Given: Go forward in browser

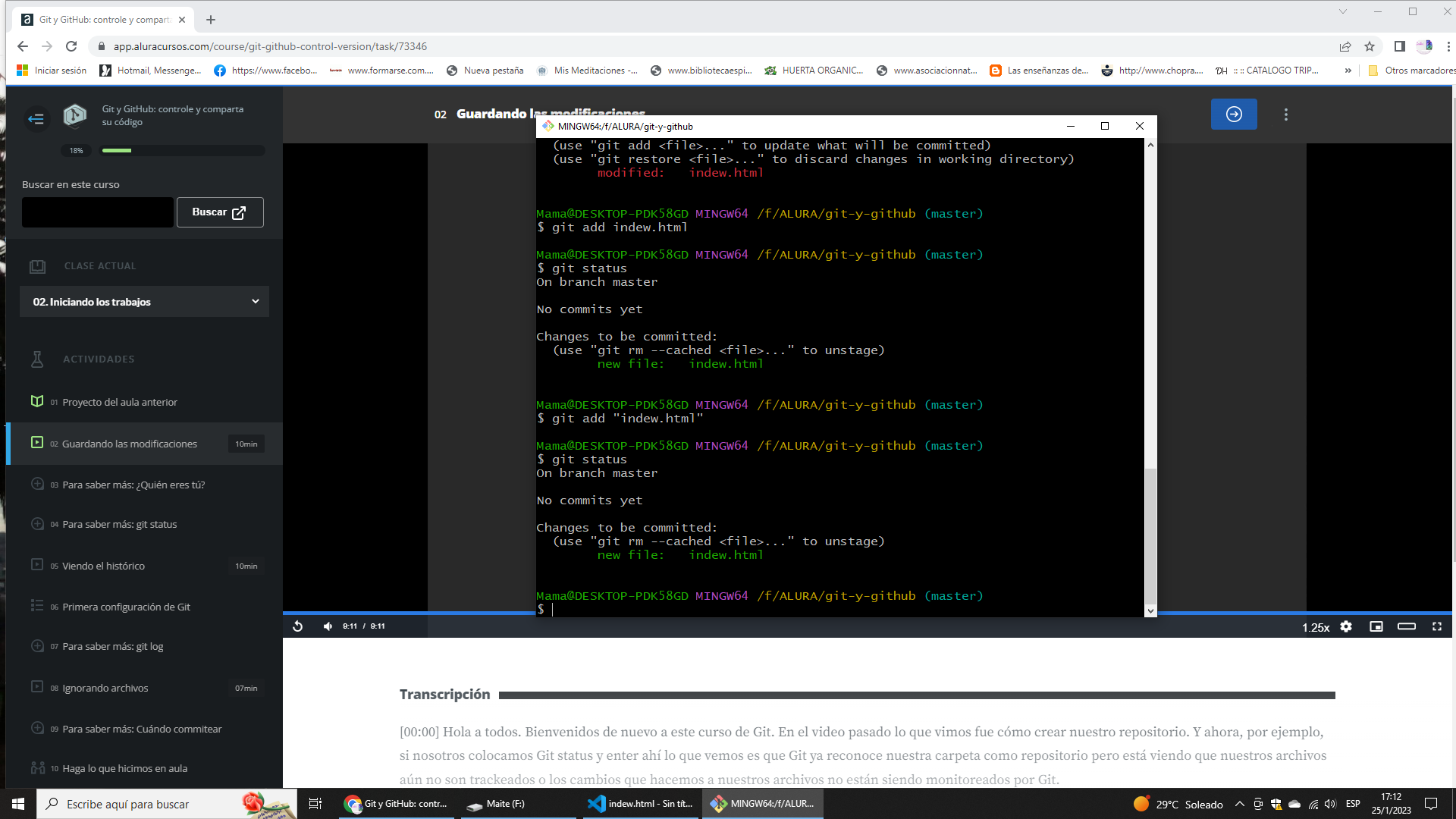Looking at the screenshot, I should (x=47, y=46).
